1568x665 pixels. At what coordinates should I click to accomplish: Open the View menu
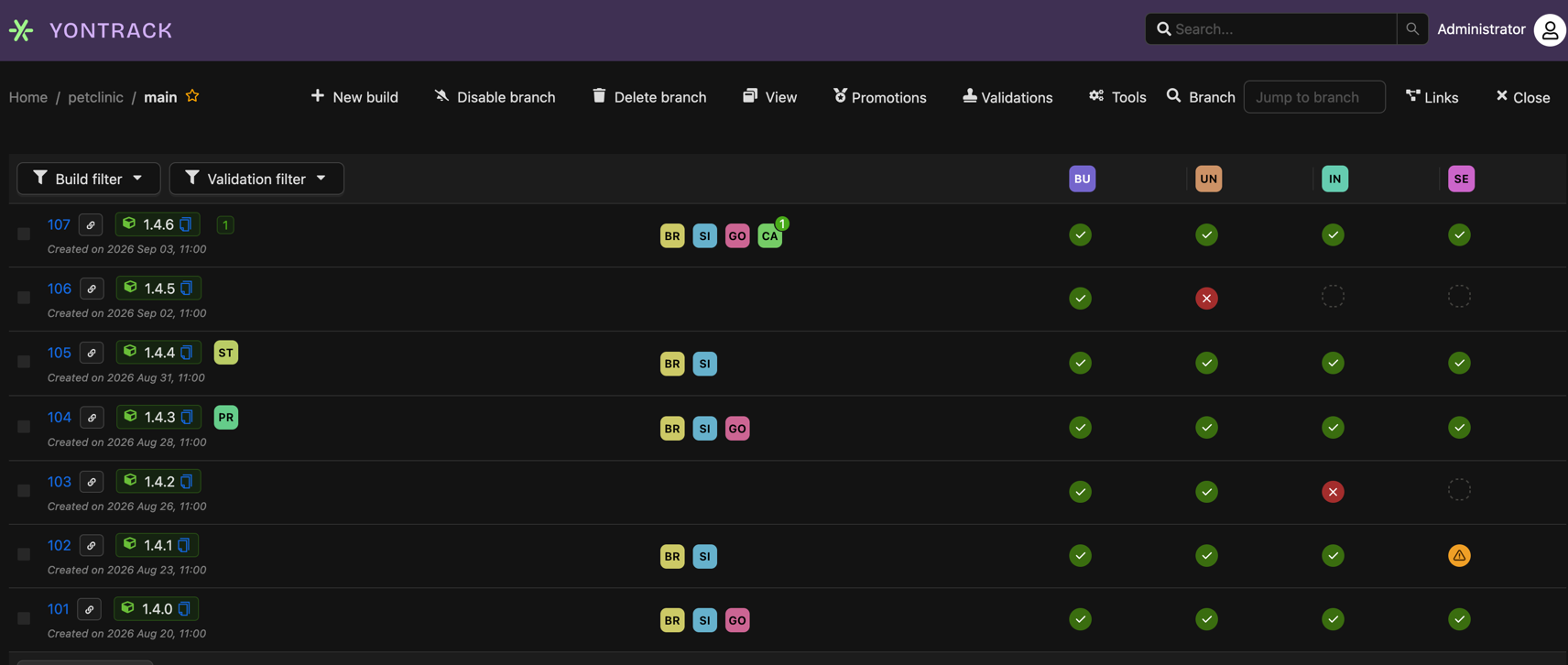pos(769,97)
